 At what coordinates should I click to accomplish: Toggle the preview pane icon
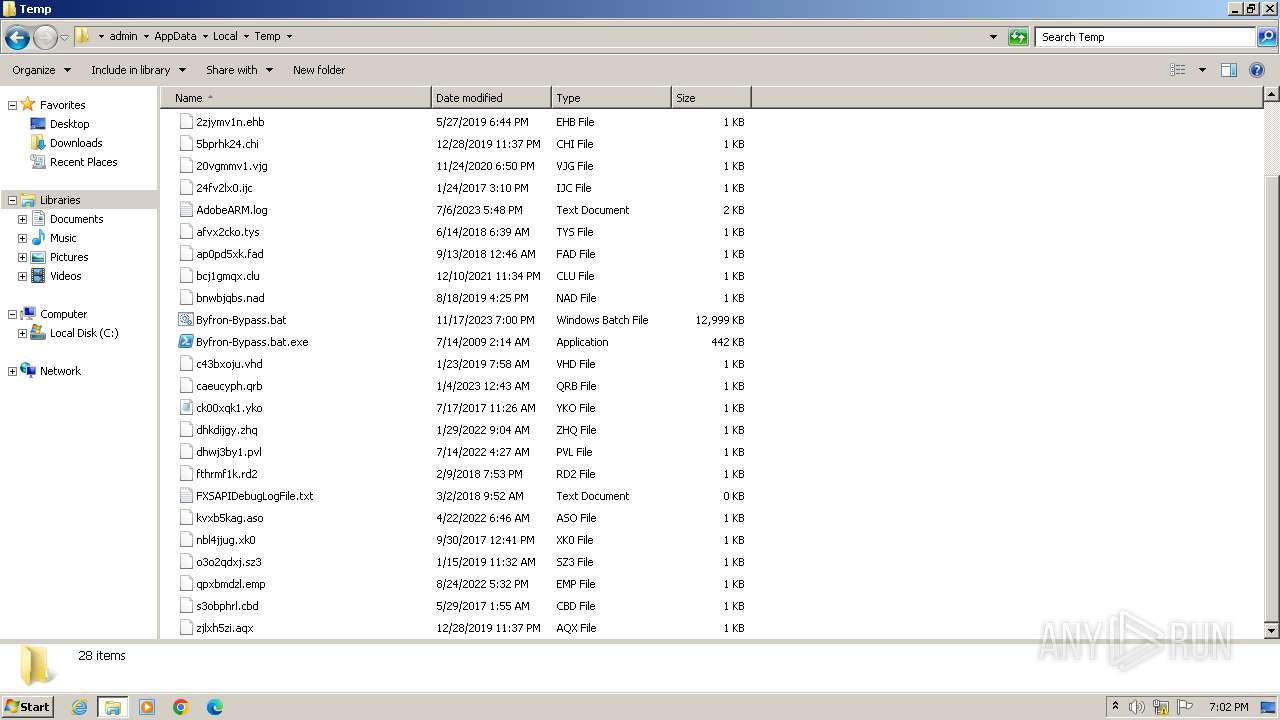1229,70
